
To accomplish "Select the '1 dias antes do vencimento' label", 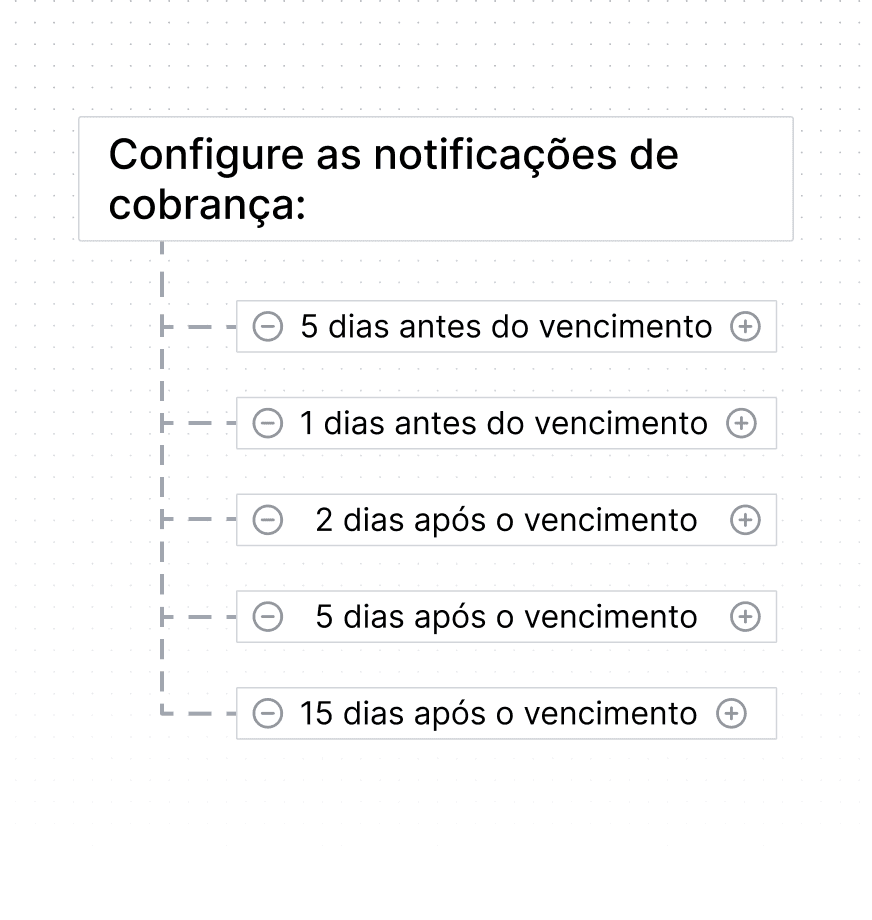I will (504, 423).
